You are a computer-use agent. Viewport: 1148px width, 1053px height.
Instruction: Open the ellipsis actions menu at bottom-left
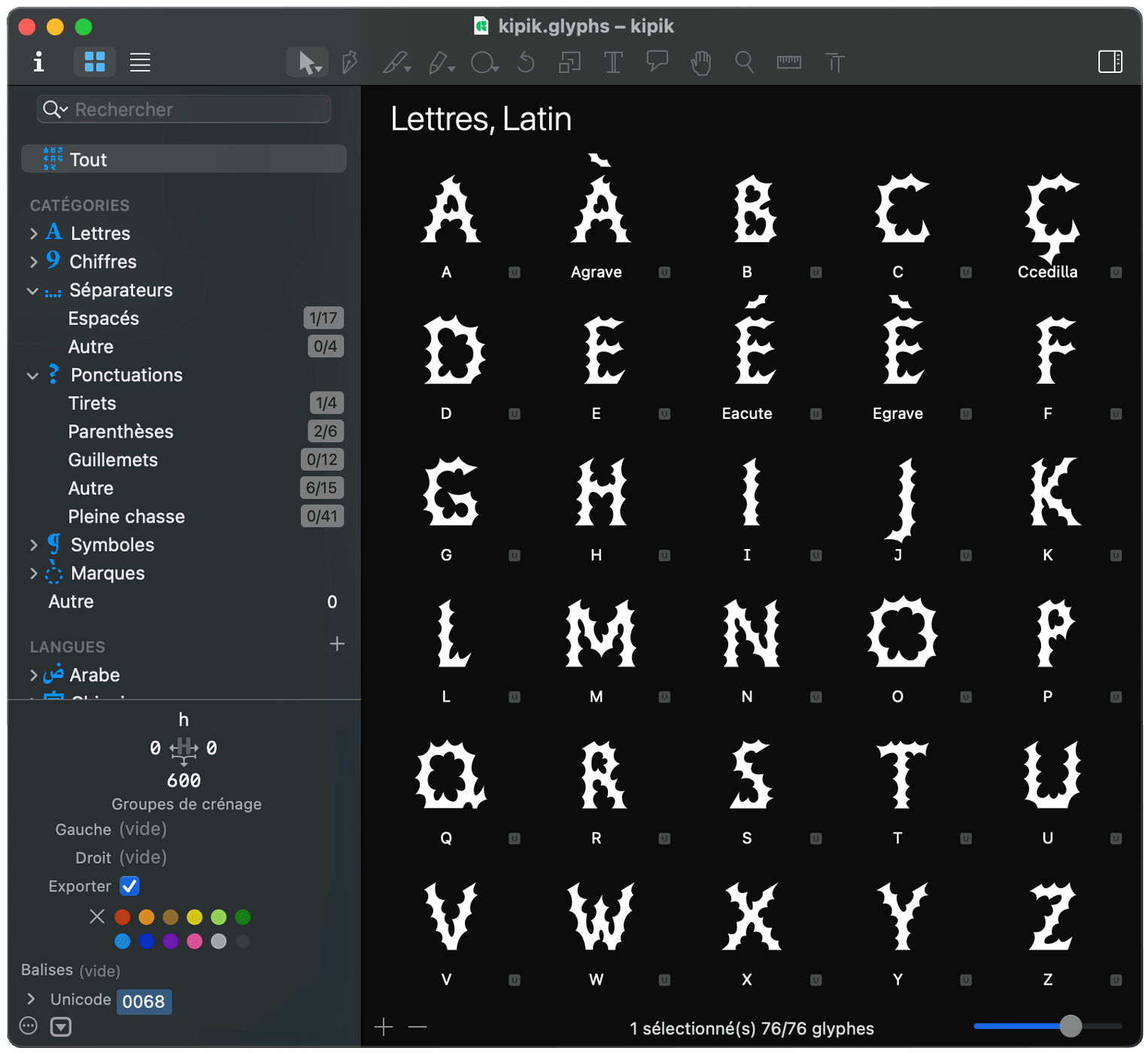click(29, 1026)
